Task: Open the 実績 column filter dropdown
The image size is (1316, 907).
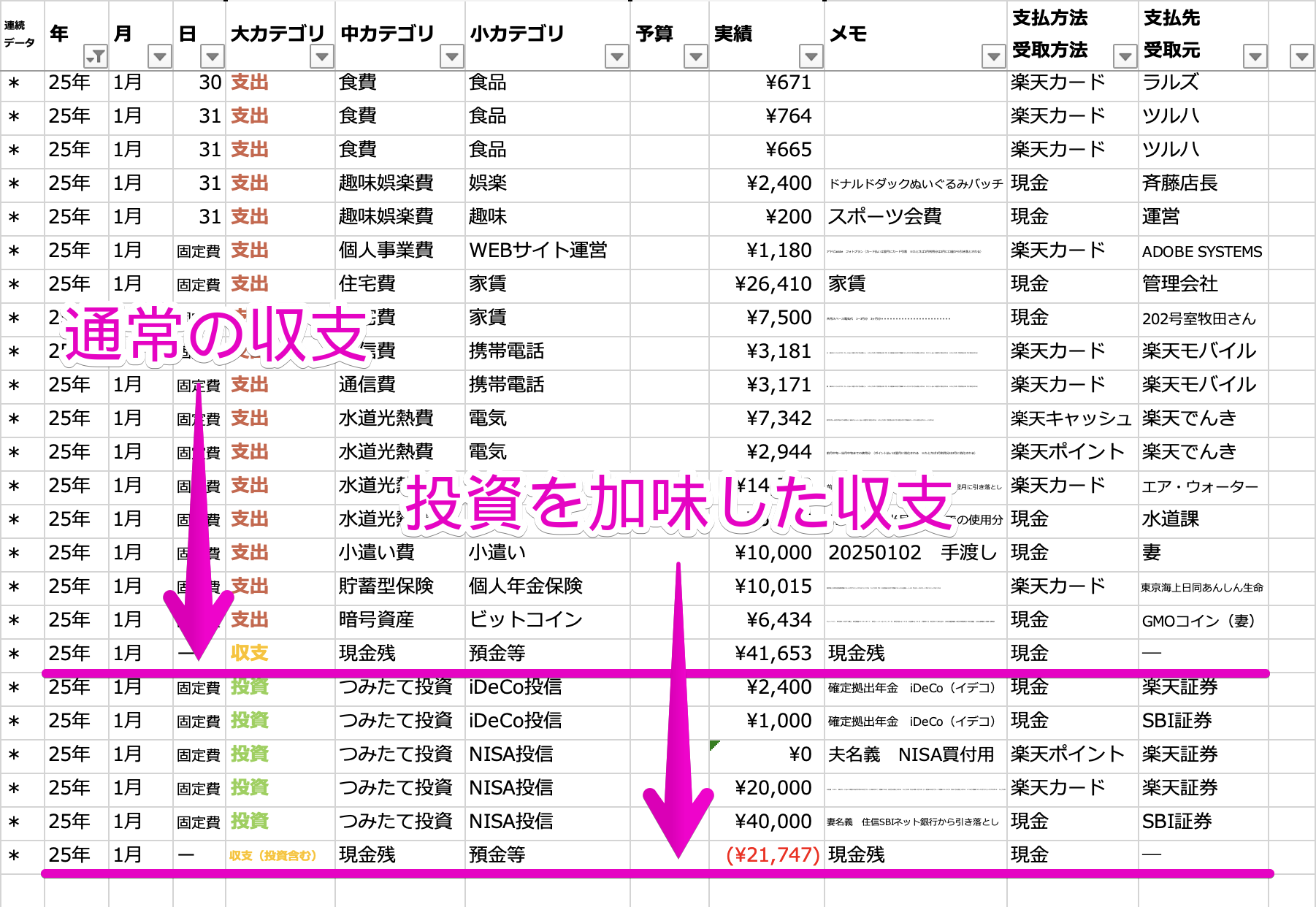Action: [811, 56]
